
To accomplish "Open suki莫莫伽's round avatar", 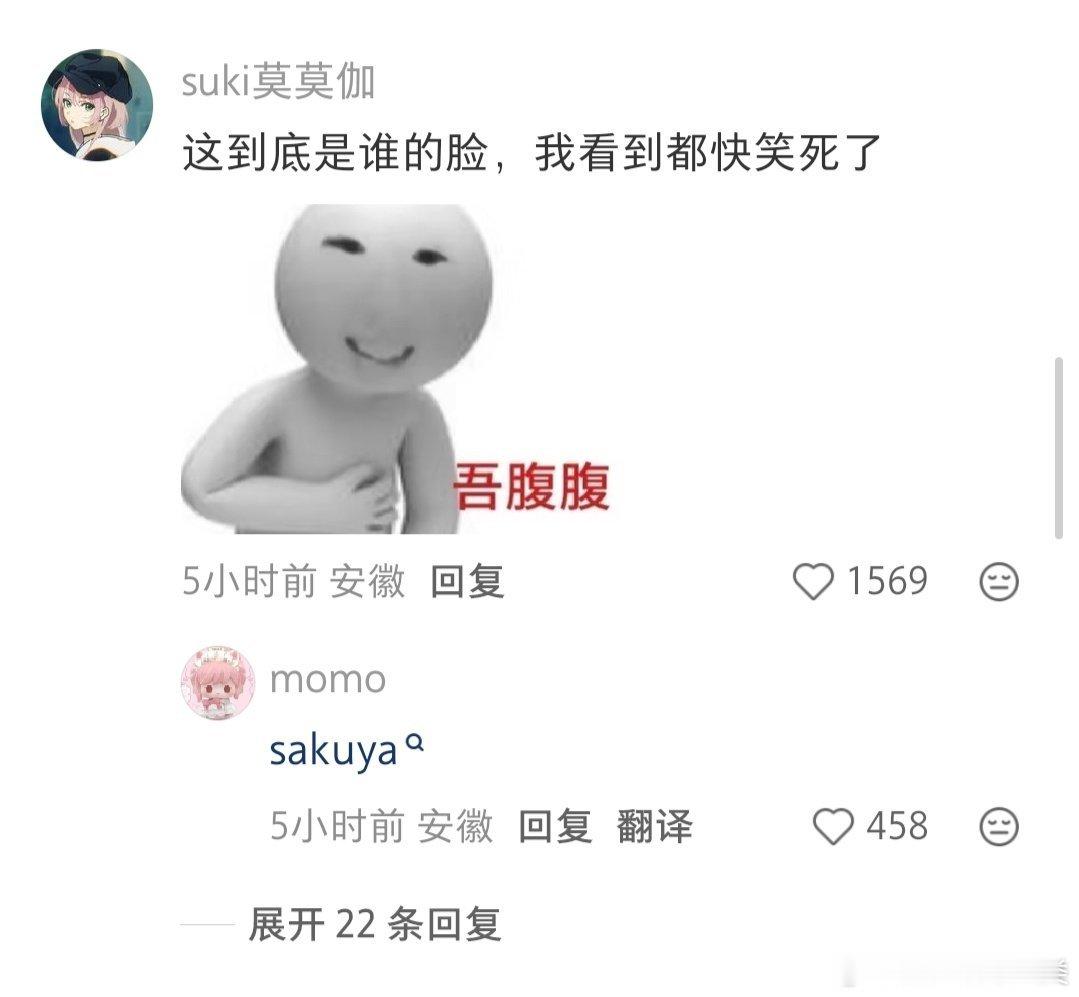I will (97, 104).
